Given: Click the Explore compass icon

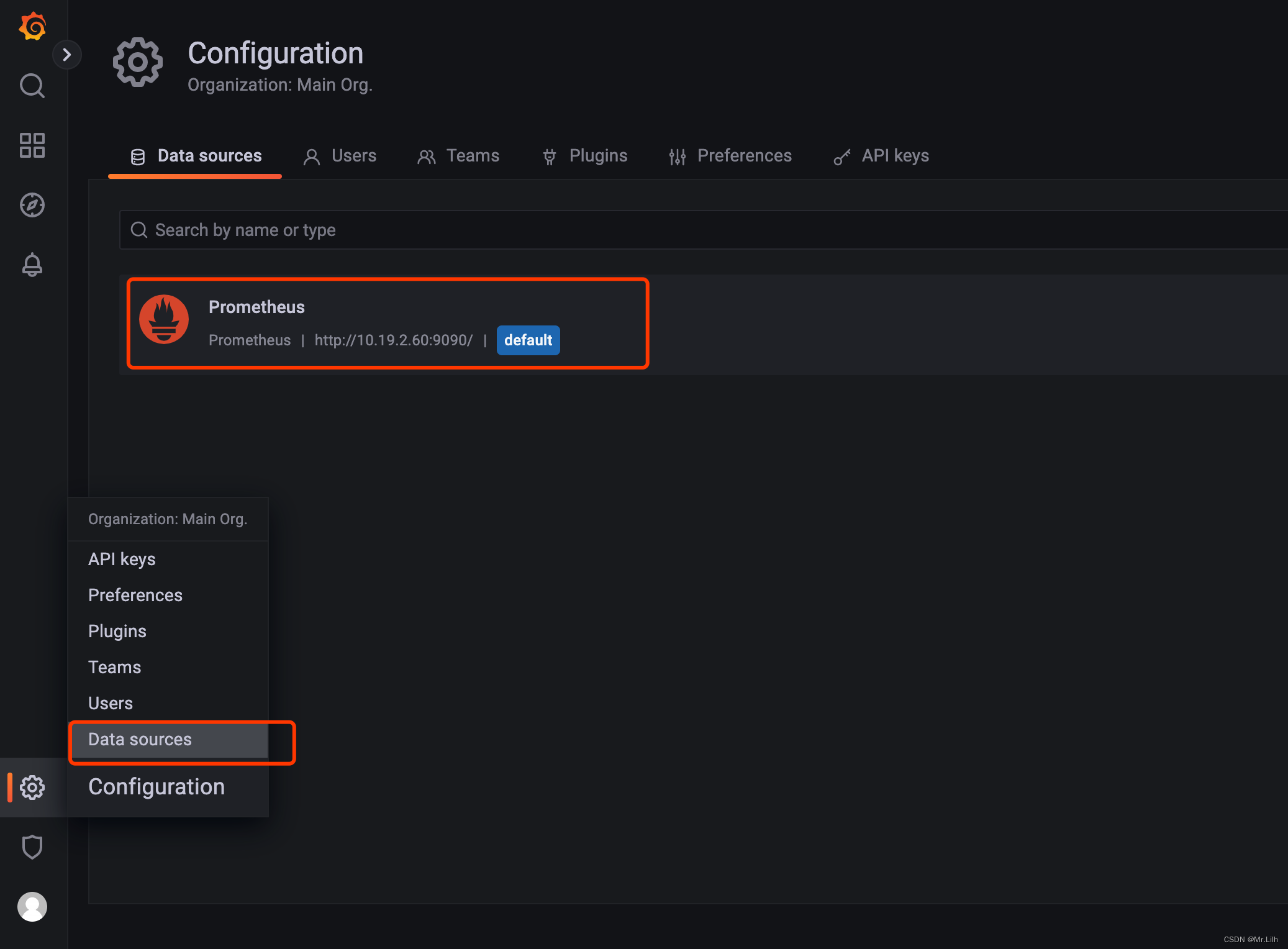Looking at the screenshot, I should tap(33, 205).
